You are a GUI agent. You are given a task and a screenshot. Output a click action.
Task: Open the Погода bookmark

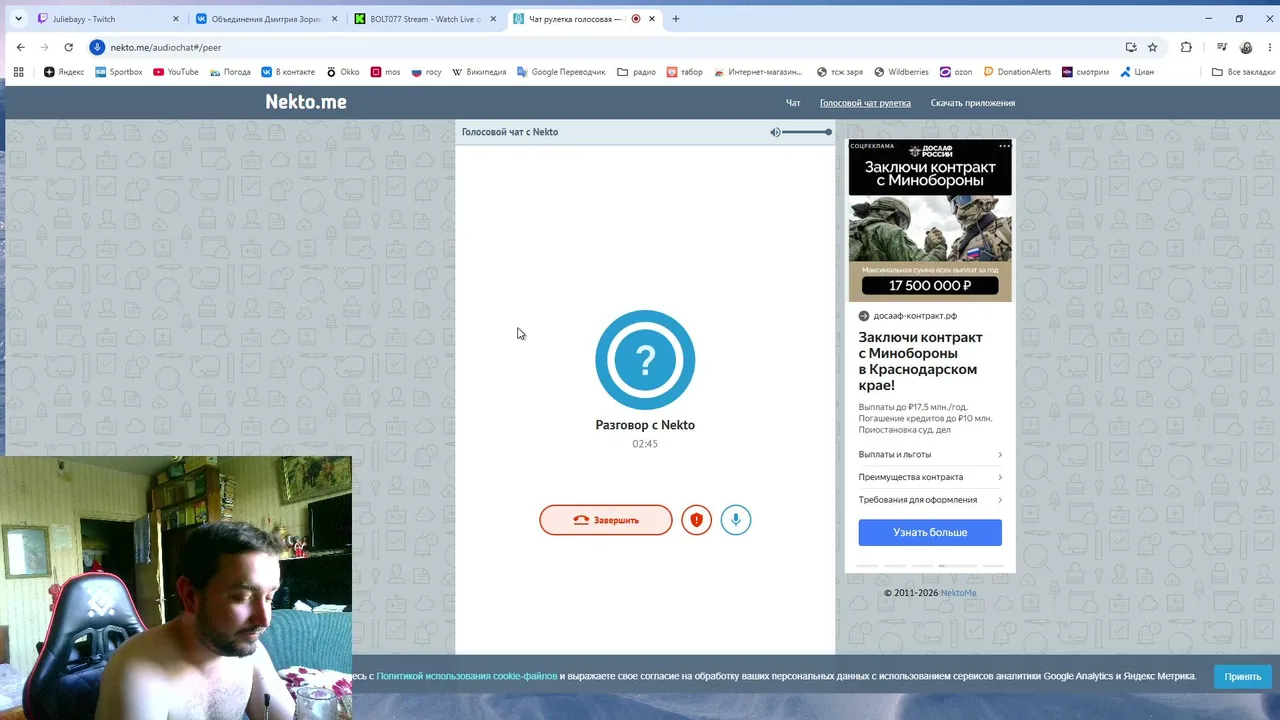pyautogui.click(x=229, y=72)
